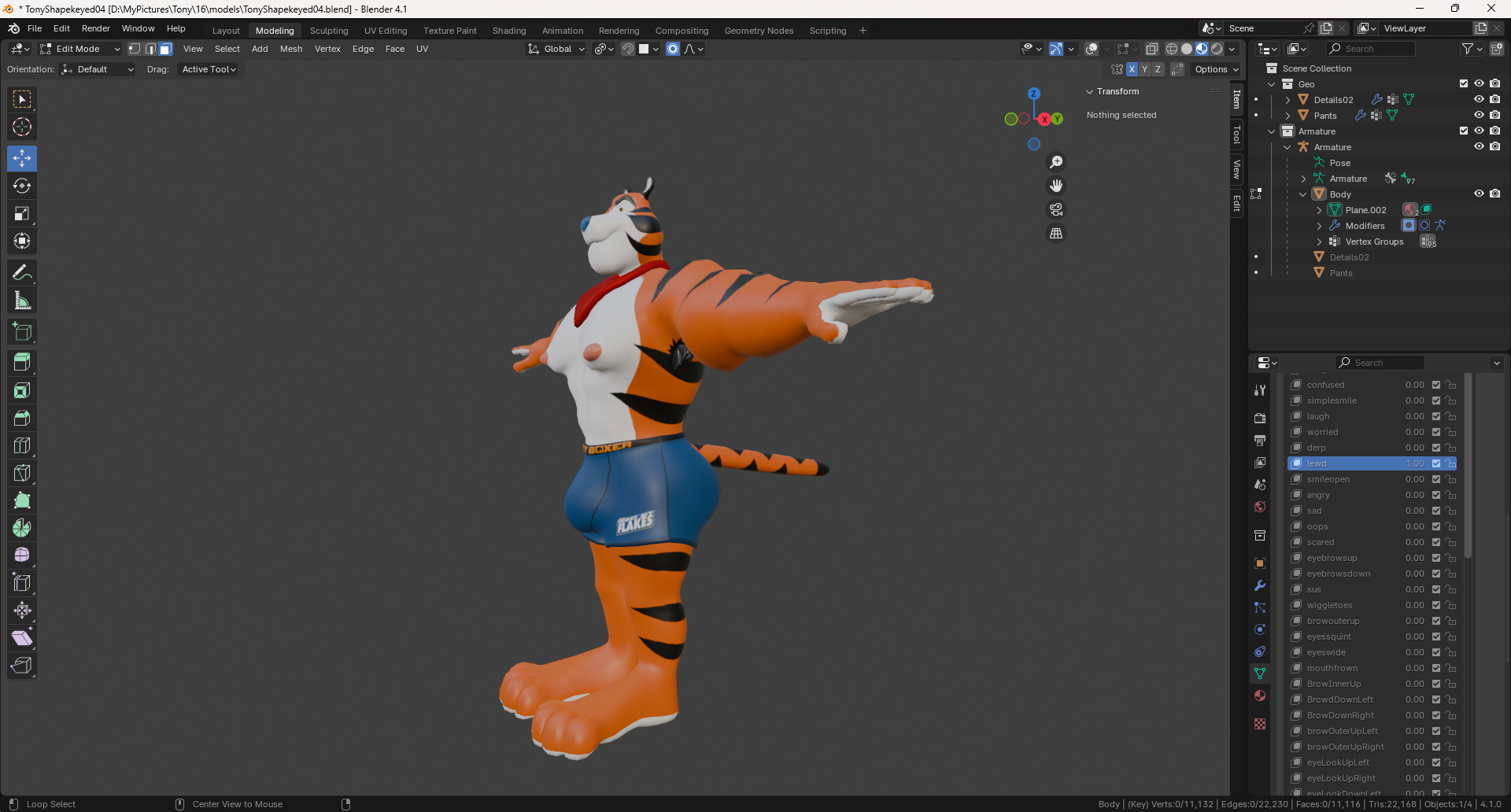Select the Loop Cut tool

point(22,445)
